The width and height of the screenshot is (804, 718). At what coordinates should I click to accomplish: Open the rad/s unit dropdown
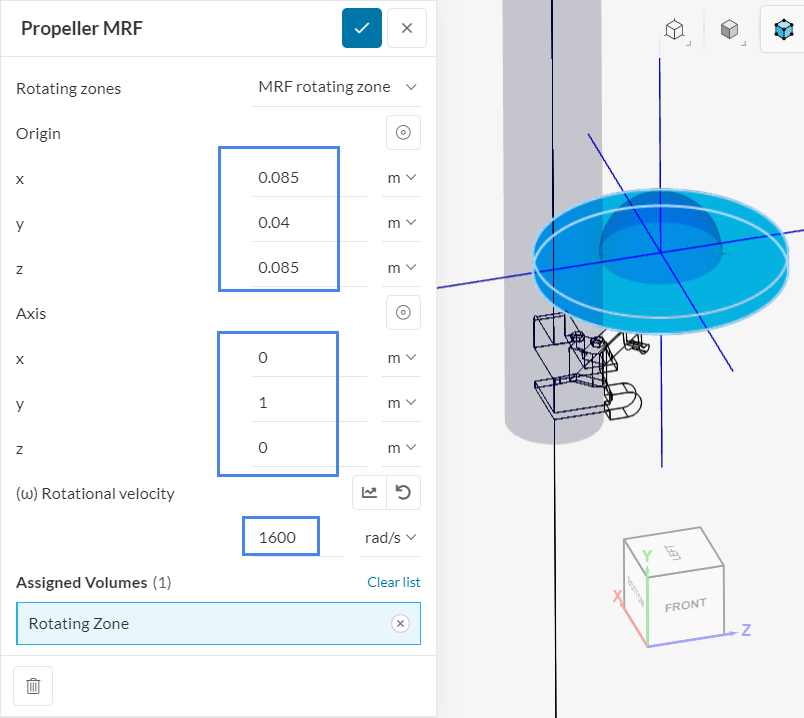click(x=390, y=538)
